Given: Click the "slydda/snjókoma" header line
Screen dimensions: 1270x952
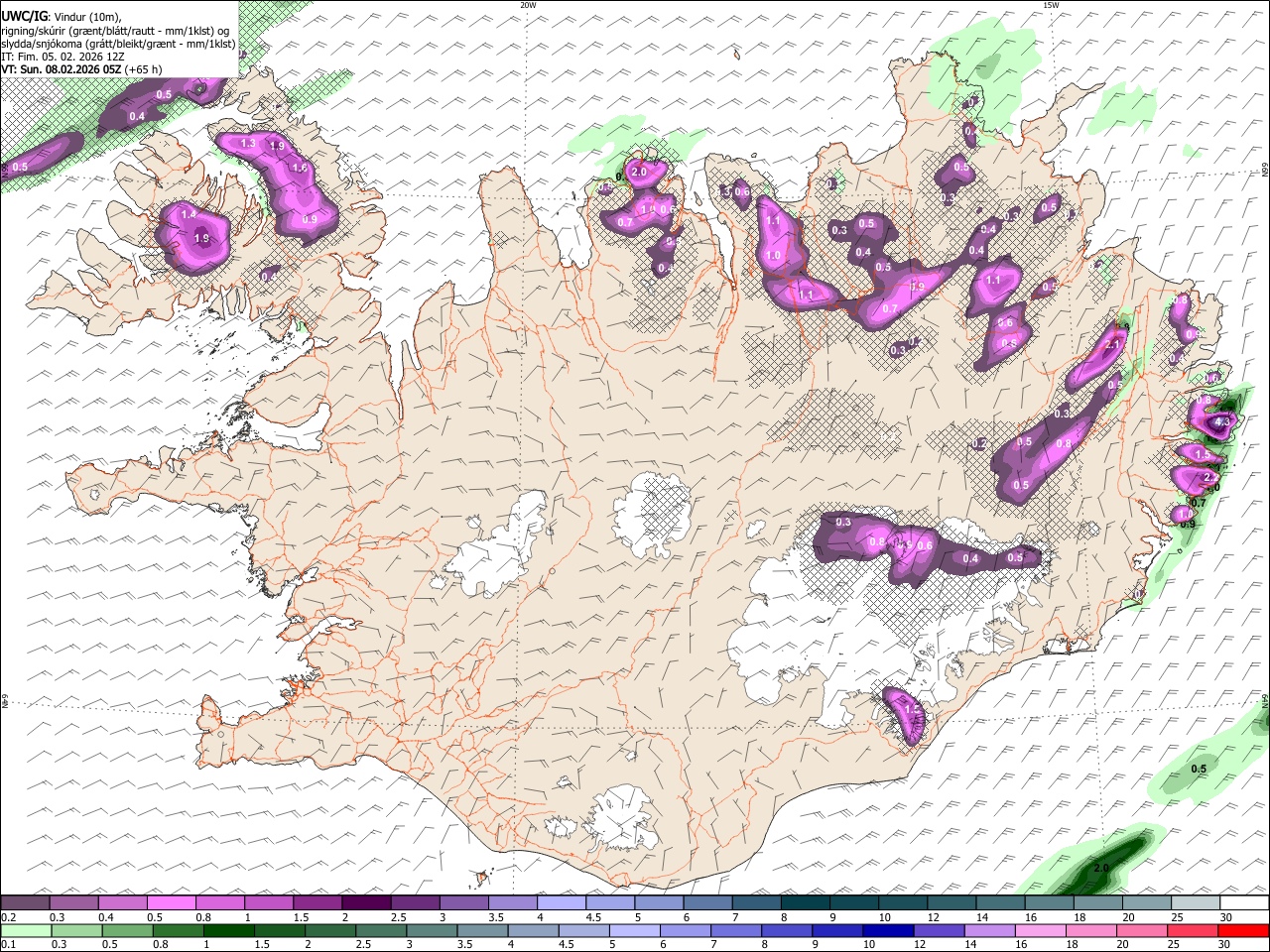Looking at the screenshot, I should coord(118,44).
